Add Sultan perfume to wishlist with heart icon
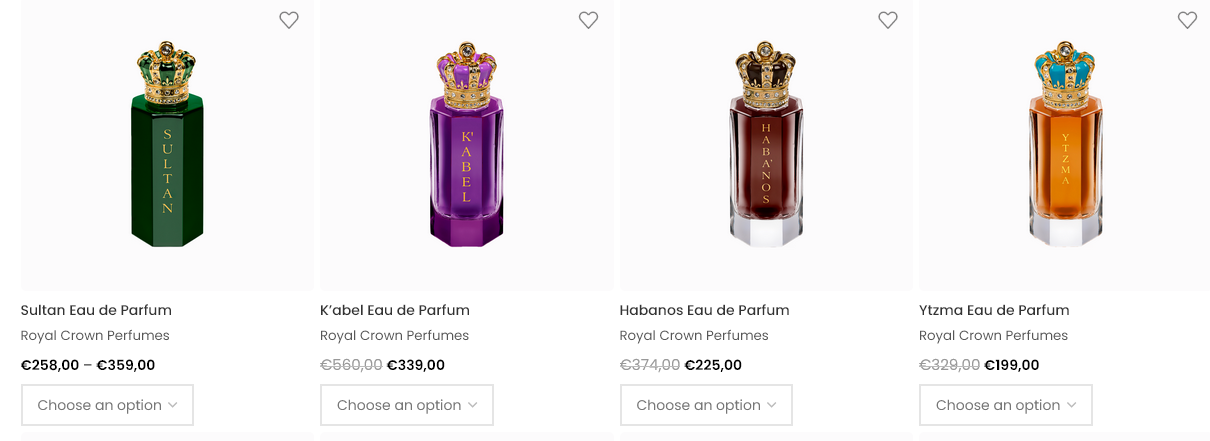 point(289,20)
